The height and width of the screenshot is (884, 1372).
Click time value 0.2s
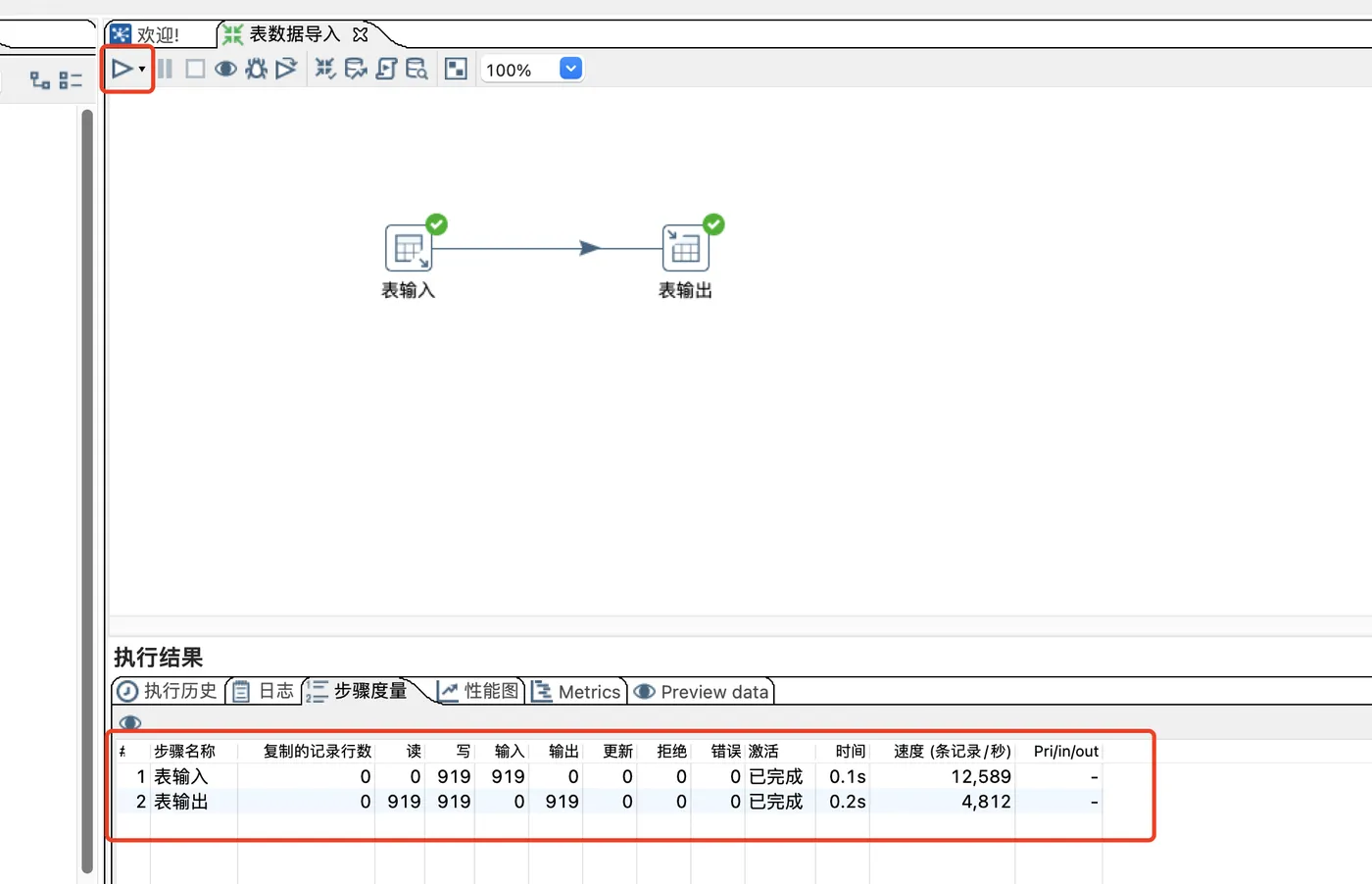pyautogui.click(x=848, y=802)
